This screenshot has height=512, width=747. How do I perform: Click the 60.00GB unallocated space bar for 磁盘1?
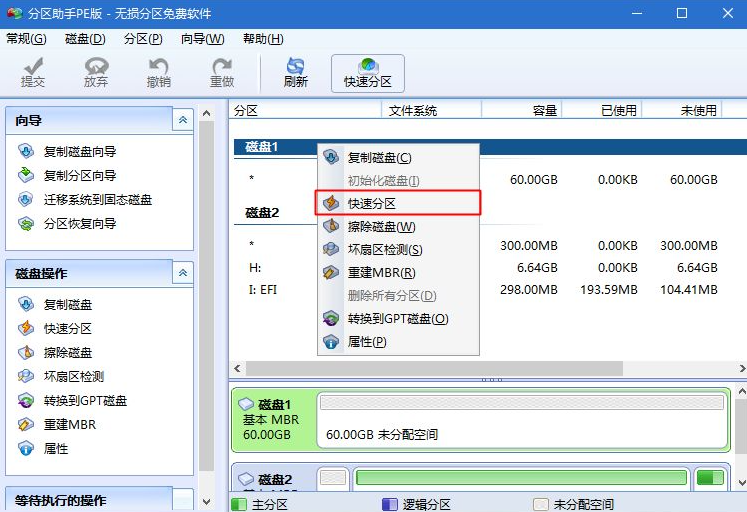(520, 419)
